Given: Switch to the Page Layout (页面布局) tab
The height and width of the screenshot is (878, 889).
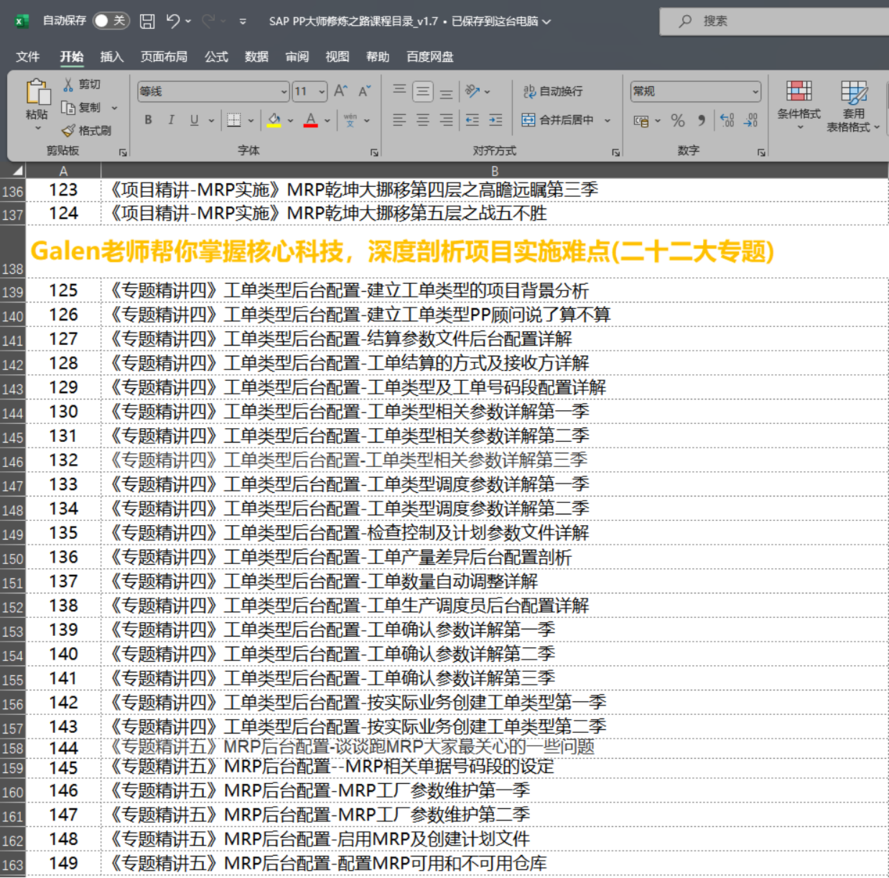Looking at the screenshot, I should point(164,57).
